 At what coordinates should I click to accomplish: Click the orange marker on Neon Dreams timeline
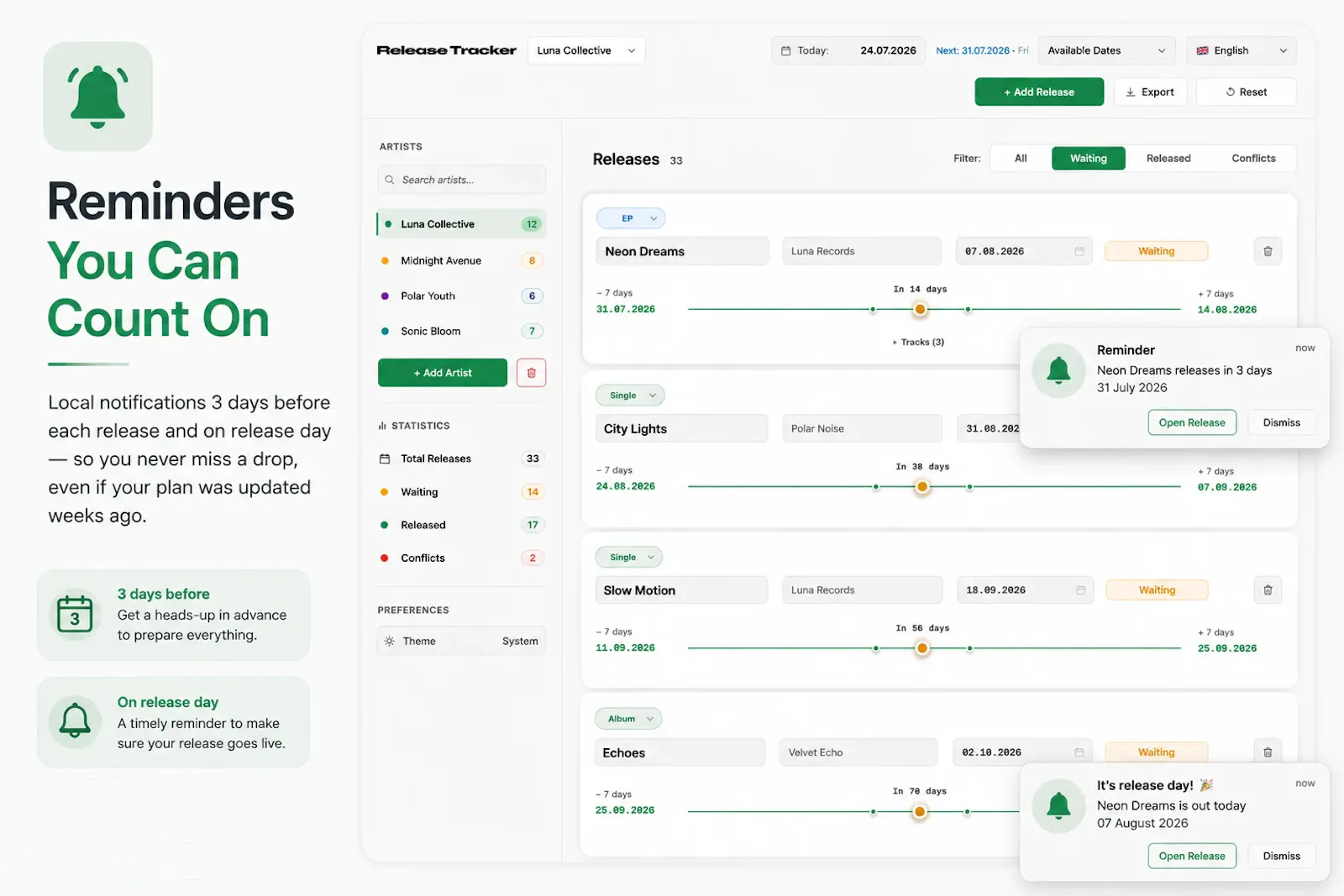[x=921, y=309]
